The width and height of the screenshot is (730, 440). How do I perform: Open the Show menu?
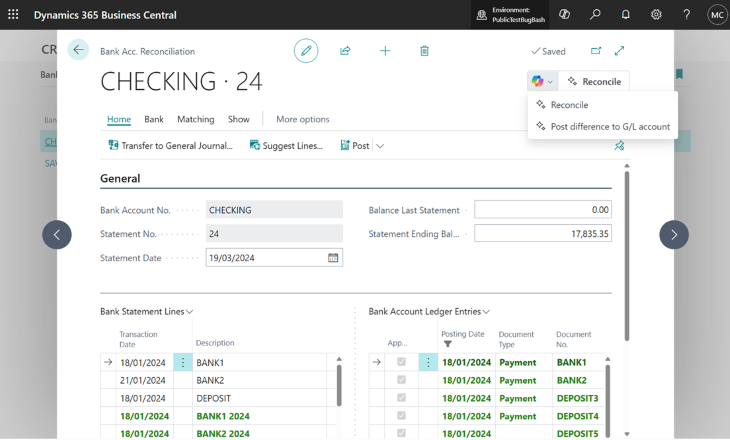click(238, 119)
